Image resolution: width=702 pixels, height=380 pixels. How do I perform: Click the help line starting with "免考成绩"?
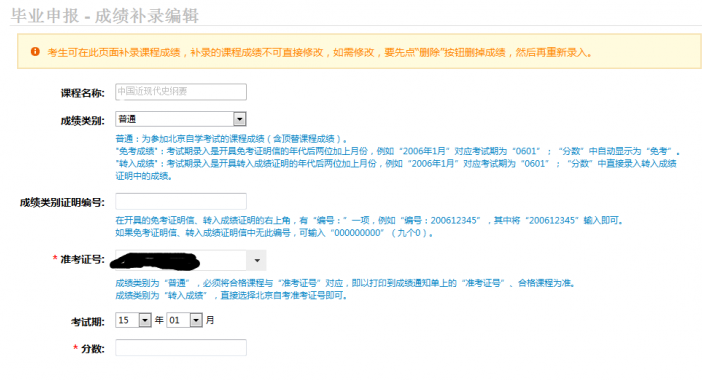coord(398,151)
